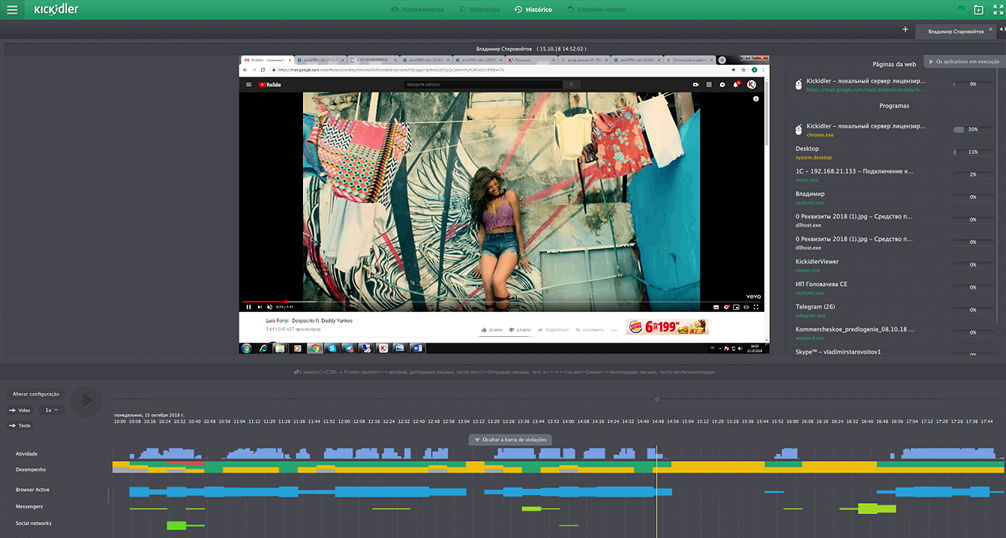Open Word icon in recorded taskbar

[x=418, y=348]
